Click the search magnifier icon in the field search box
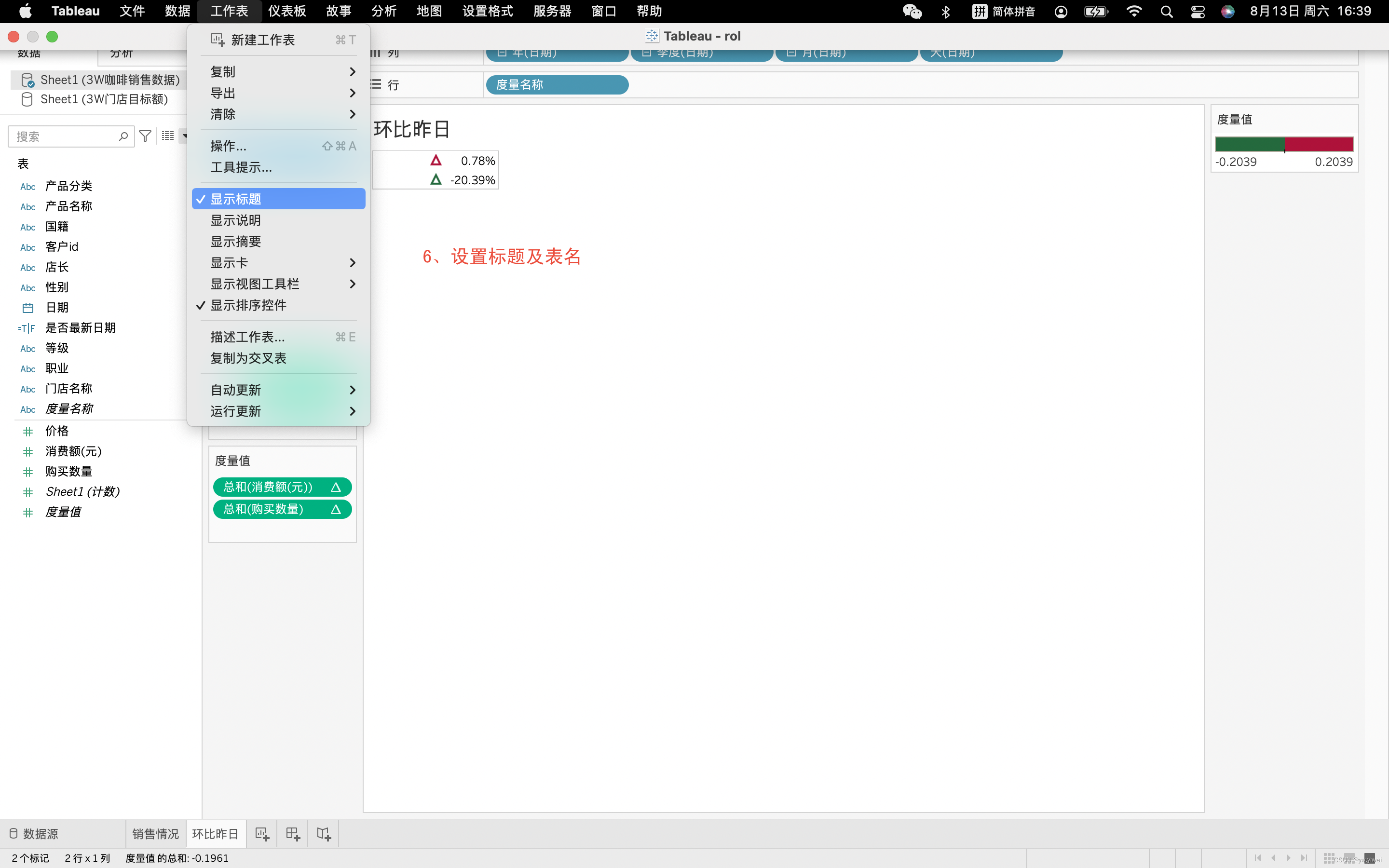 click(x=123, y=136)
